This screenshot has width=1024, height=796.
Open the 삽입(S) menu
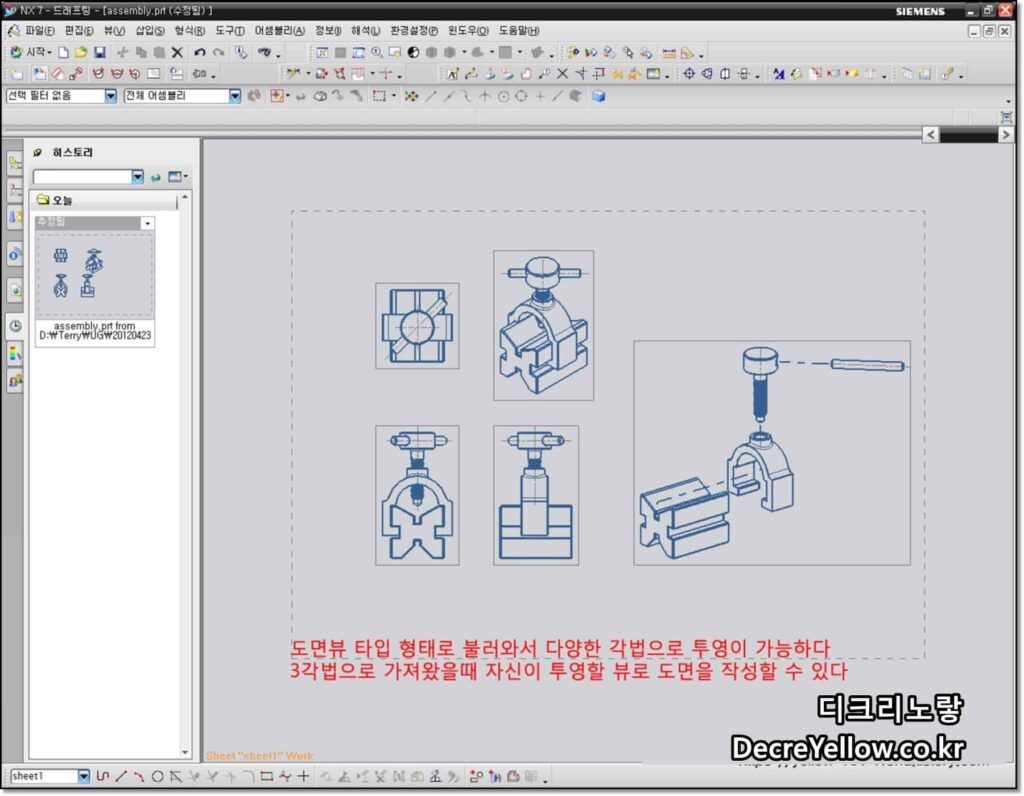click(150, 31)
